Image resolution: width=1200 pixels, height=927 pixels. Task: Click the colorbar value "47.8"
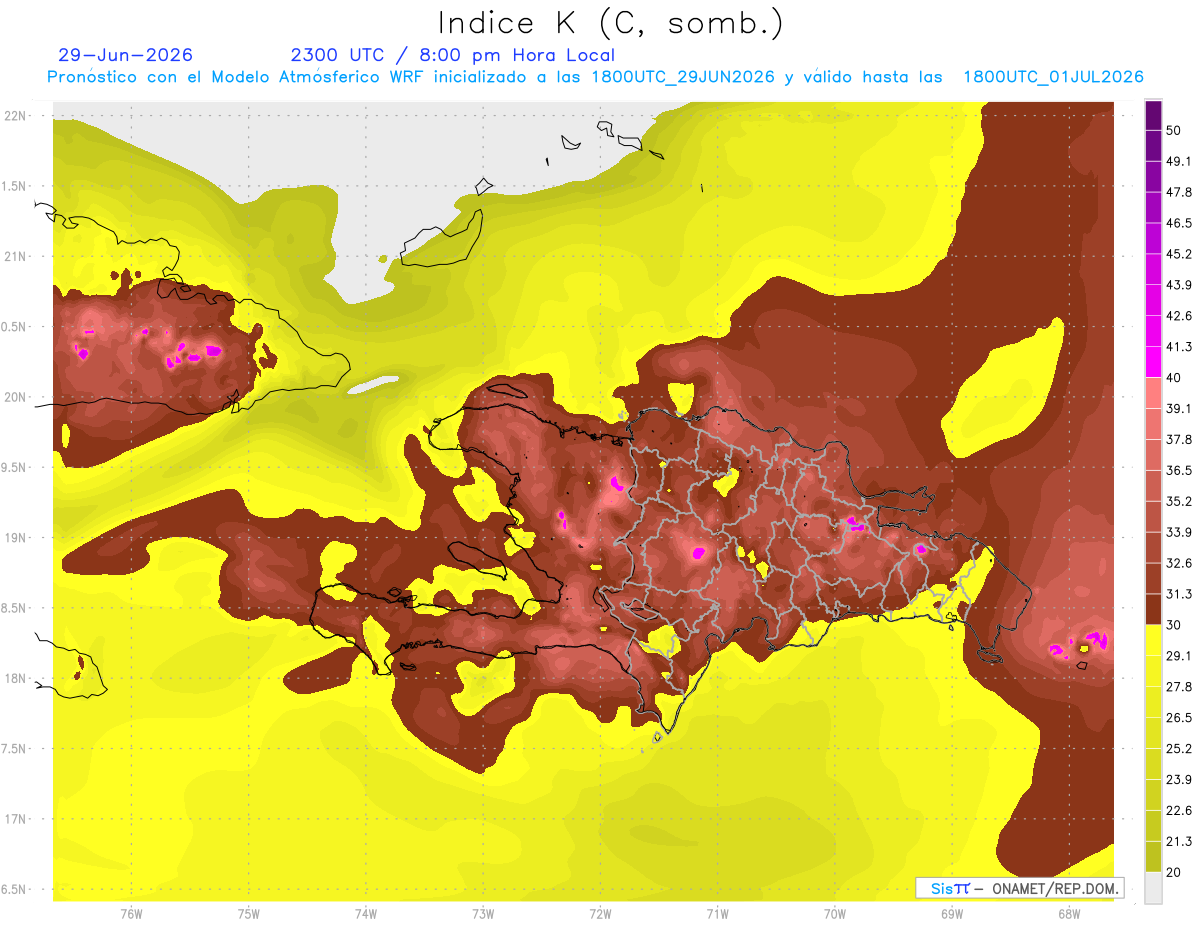click(1179, 192)
